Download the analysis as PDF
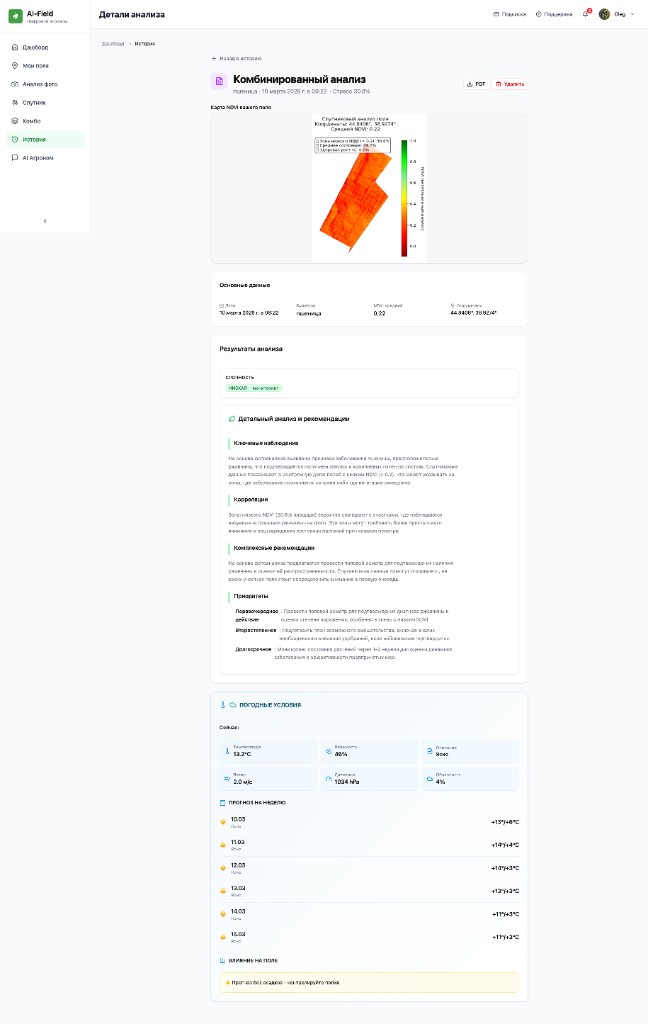The height and width of the screenshot is (1024, 648). pyautogui.click(x=476, y=84)
